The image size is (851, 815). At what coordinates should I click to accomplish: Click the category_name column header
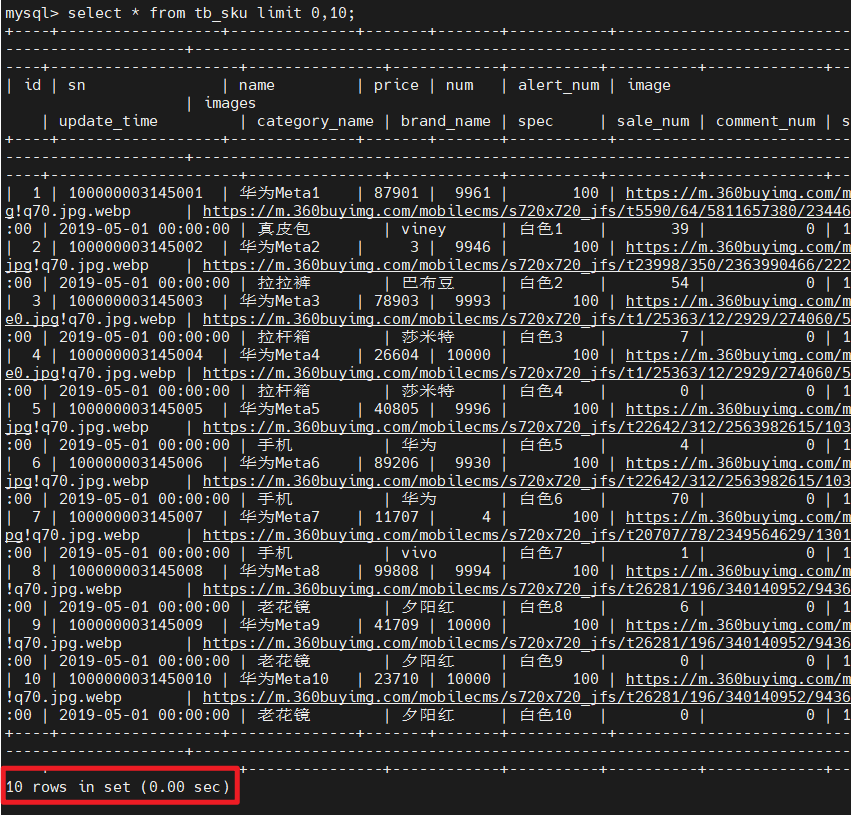coord(315,121)
